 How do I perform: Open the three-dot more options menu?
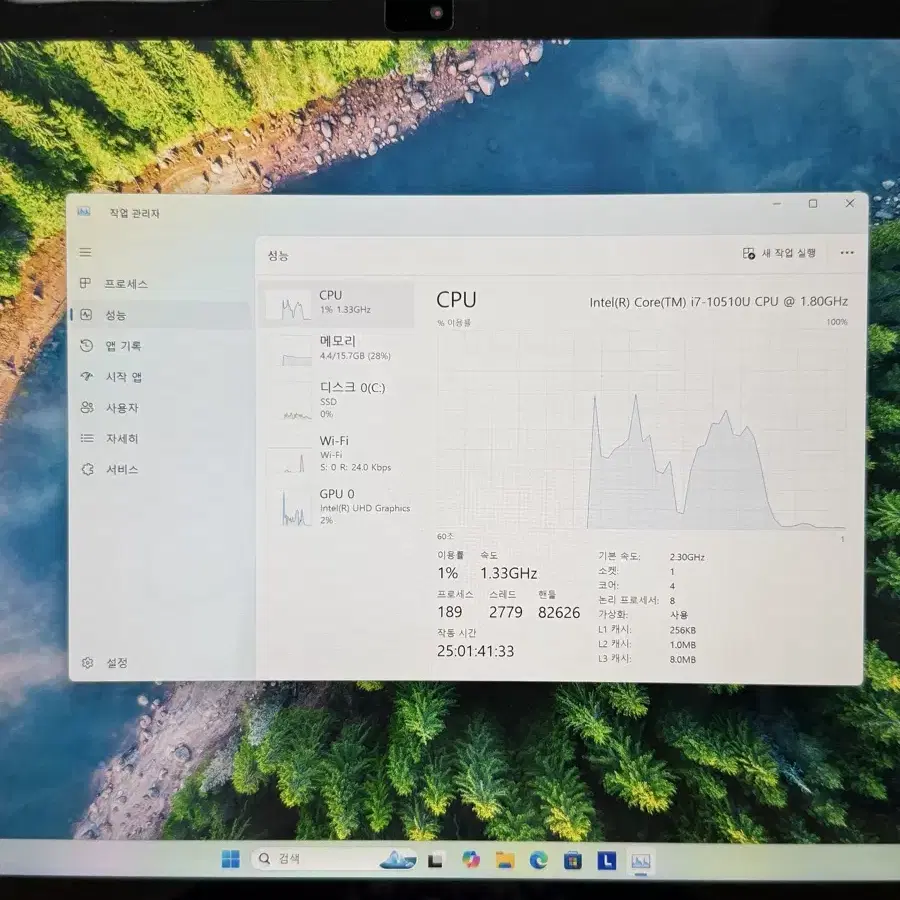click(x=847, y=253)
